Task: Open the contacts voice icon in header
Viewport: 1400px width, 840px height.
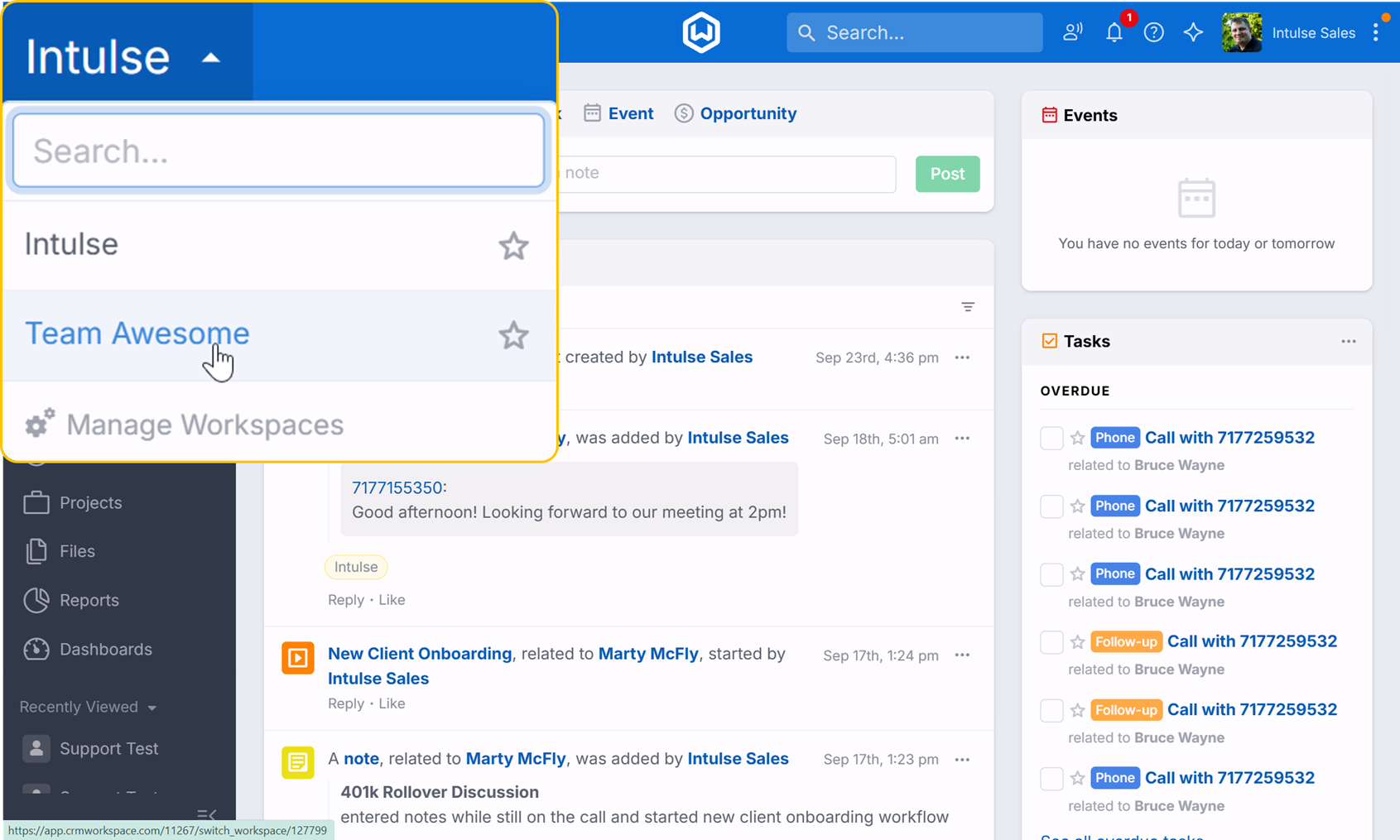Action: coord(1073,32)
